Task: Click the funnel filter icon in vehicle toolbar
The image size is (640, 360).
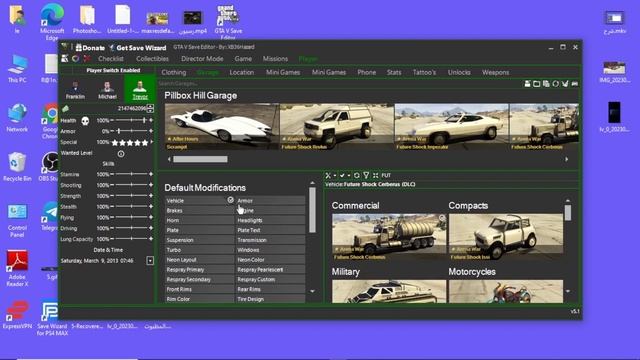Action: (x=366, y=176)
